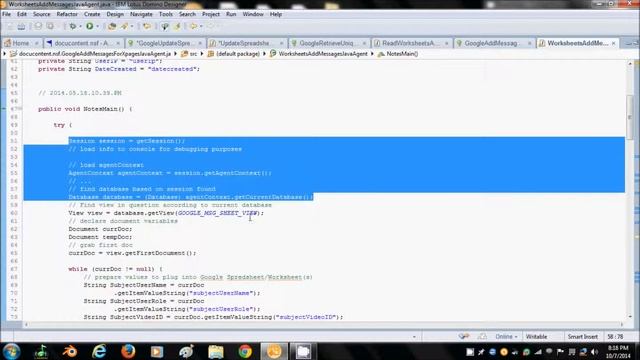Open Google Chrome from the taskbar
Screen dimensions: 640x360
[x=245, y=351]
